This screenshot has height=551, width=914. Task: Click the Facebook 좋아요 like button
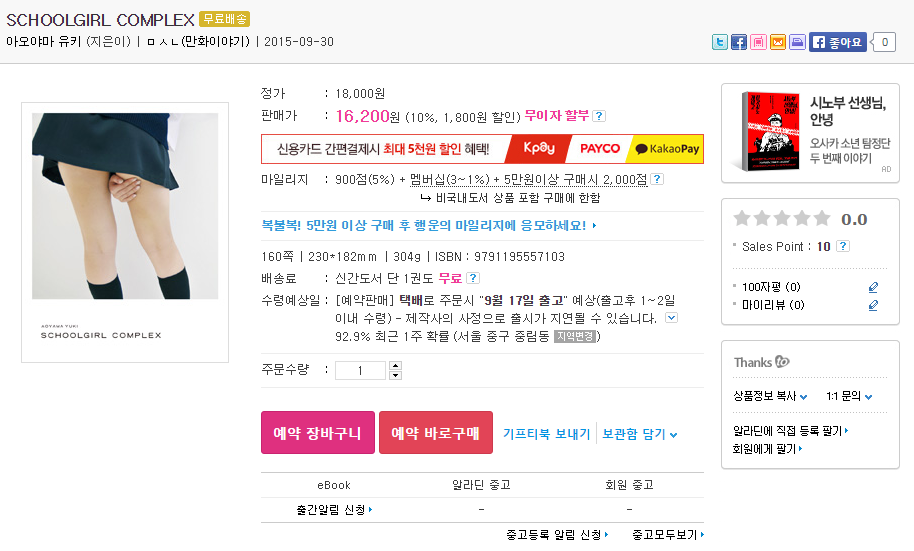click(837, 42)
